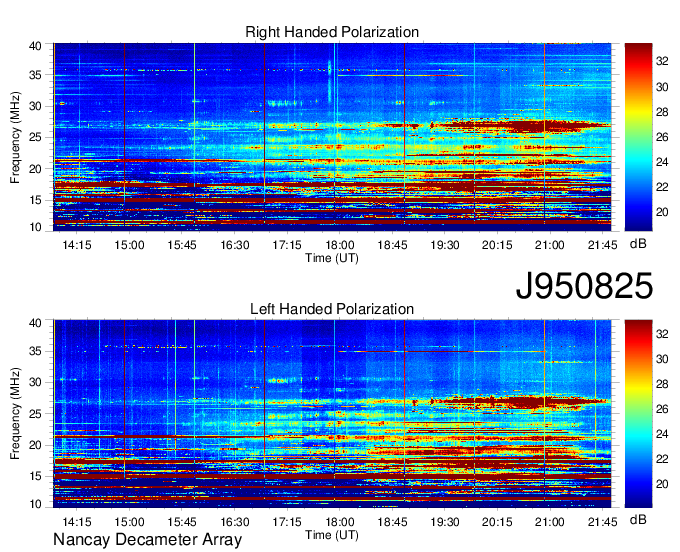The image size is (680, 552).
Task: Click the Time (UT) label under Right Handed plot
Action: [x=332, y=258]
